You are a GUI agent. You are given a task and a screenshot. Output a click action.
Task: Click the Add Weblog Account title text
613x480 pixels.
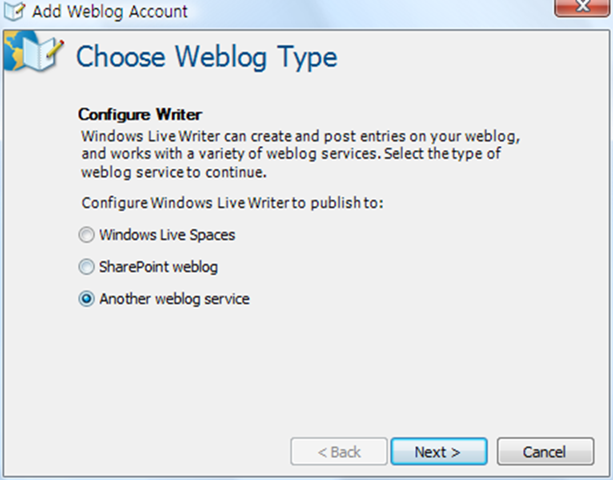(x=109, y=13)
